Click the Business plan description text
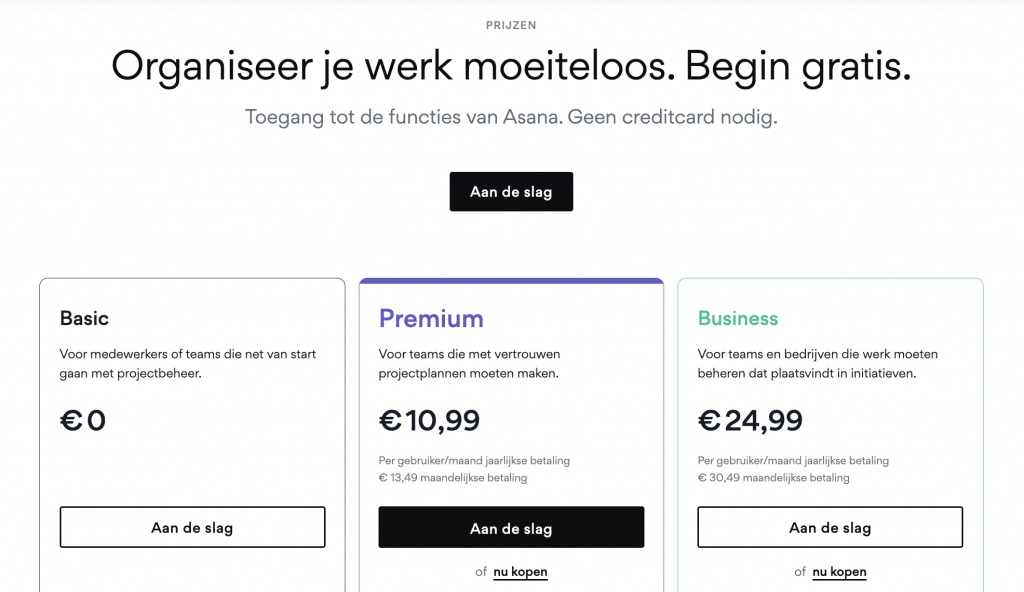1024x592 pixels. coord(817,364)
